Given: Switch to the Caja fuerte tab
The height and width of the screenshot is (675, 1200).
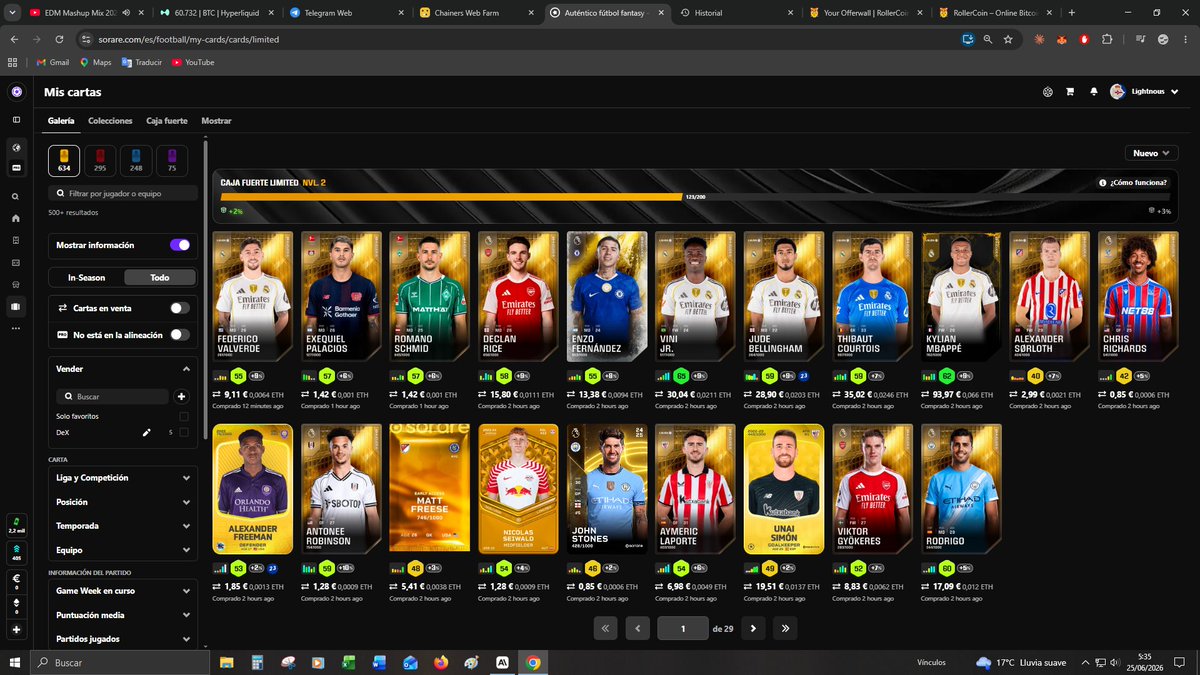Looking at the screenshot, I should tap(167, 121).
